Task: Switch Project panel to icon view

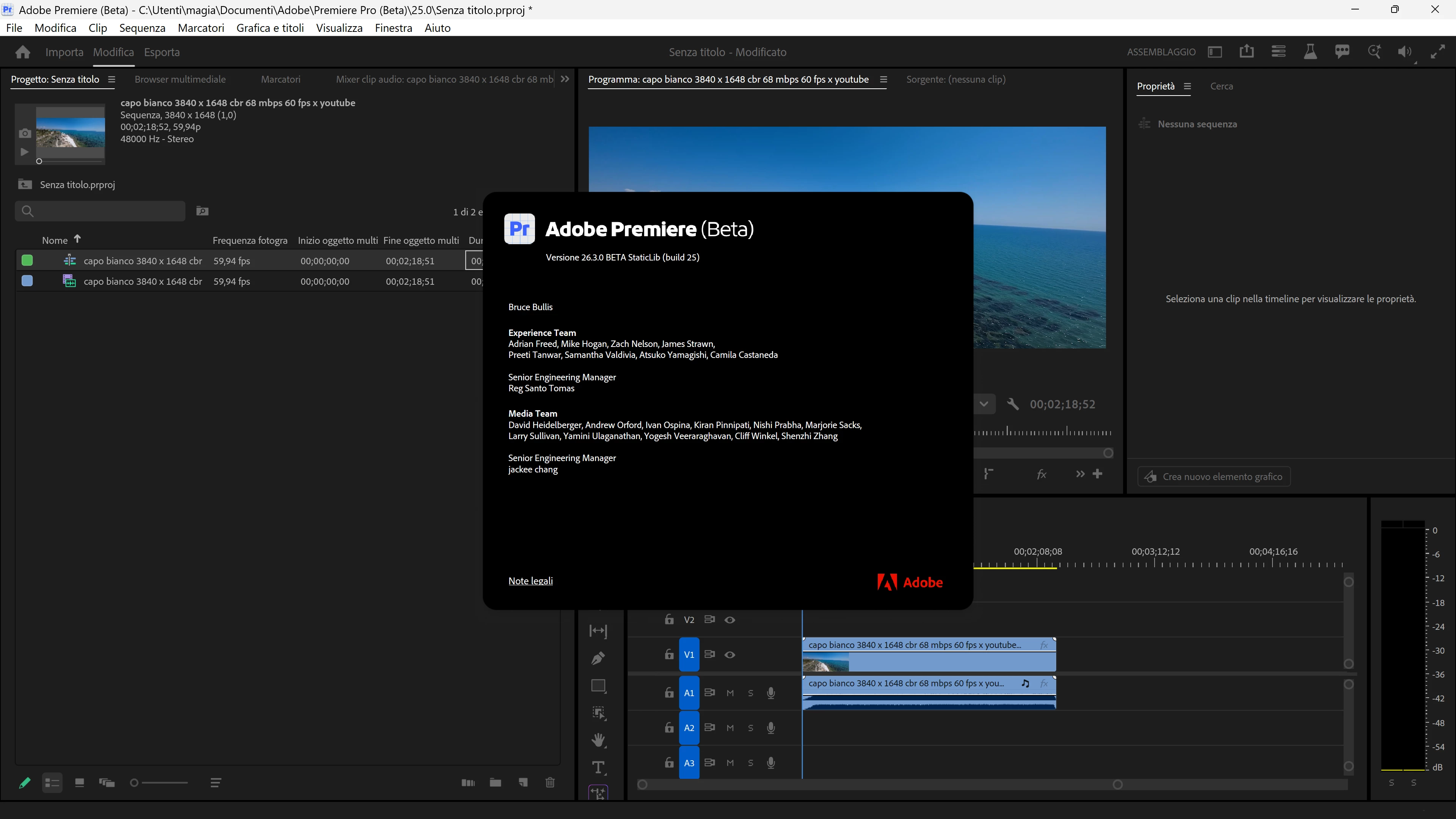Action: coord(80,783)
